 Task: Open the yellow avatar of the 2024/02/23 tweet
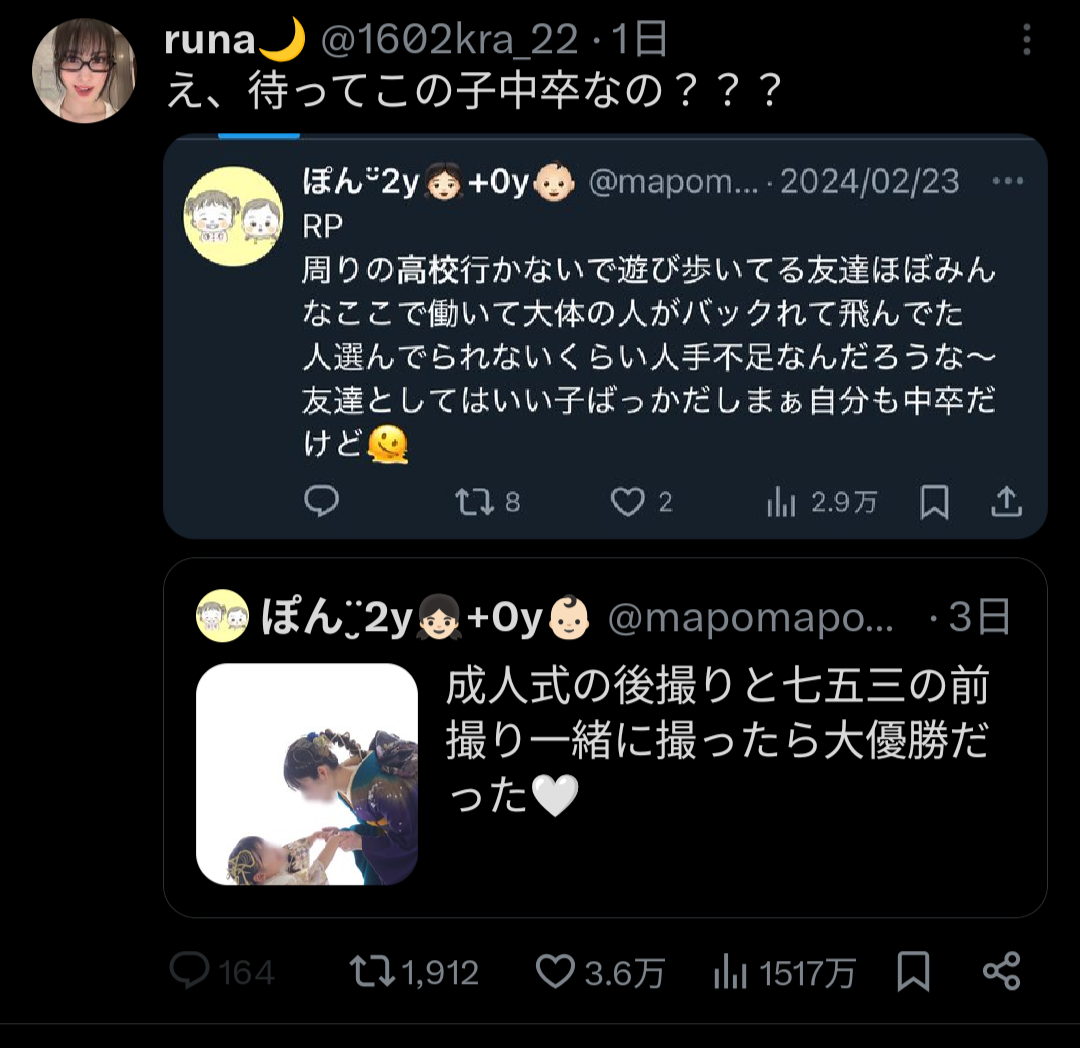pyautogui.click(x=233, y=216)
